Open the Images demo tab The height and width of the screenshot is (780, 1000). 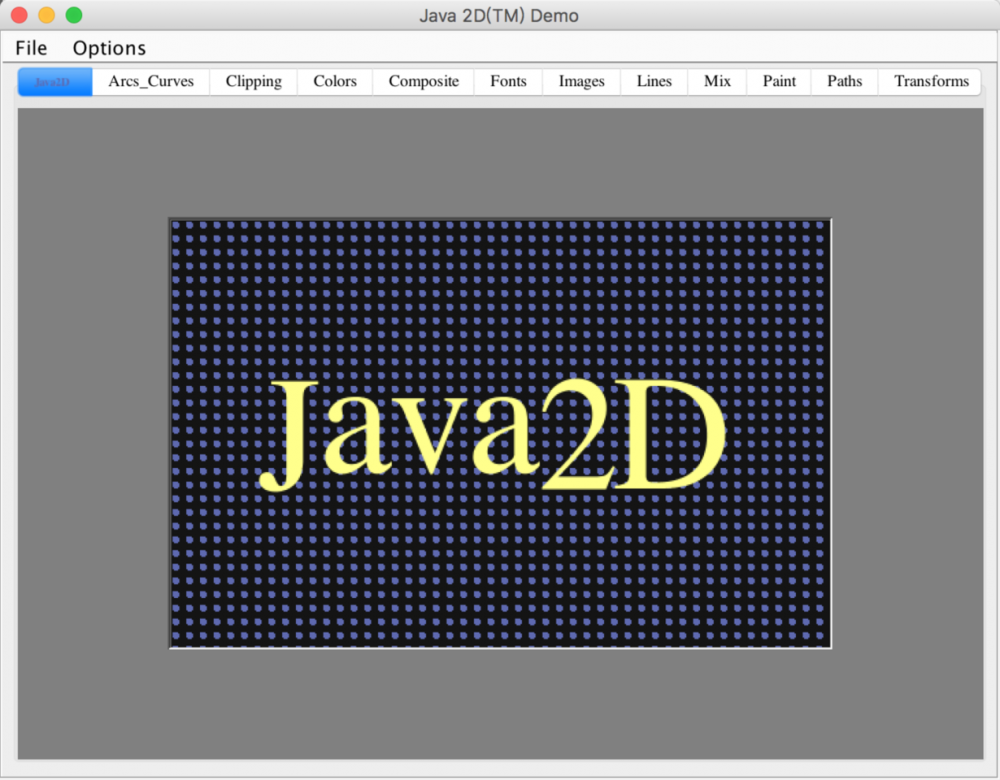click(x=581, y=81)
